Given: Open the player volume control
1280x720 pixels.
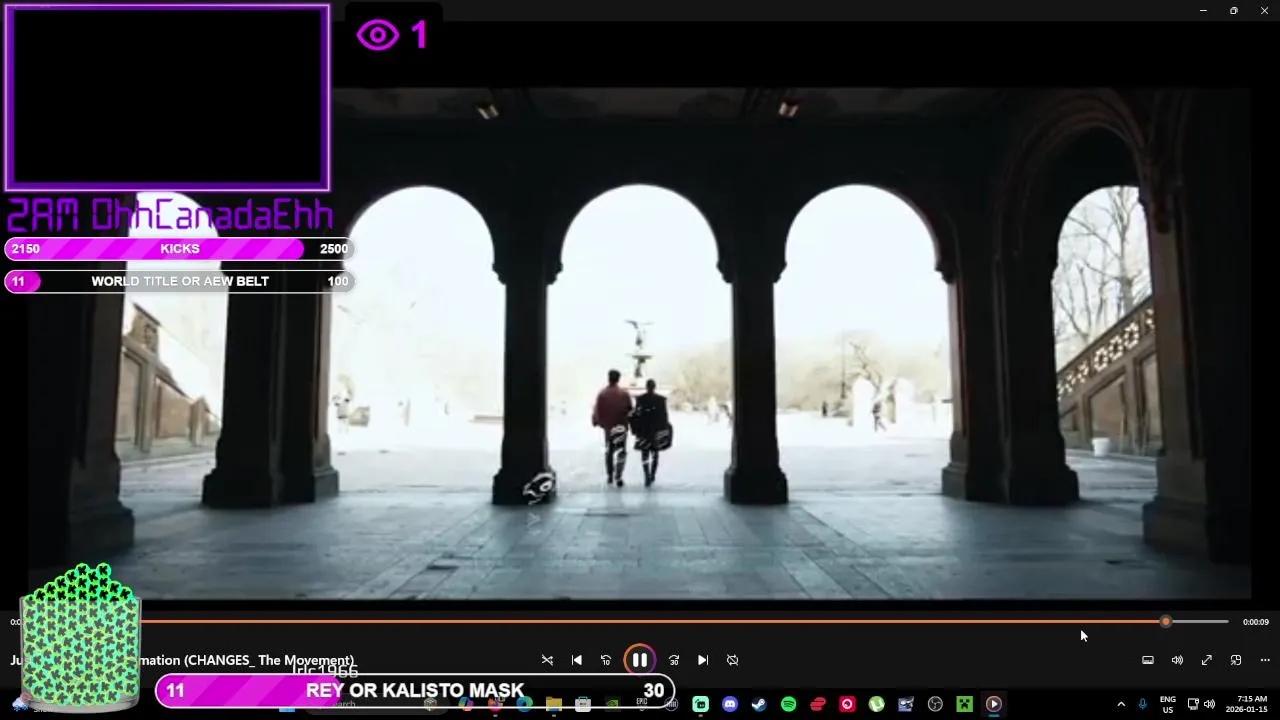Looking at the screenshot, I should pos(1177,660).
